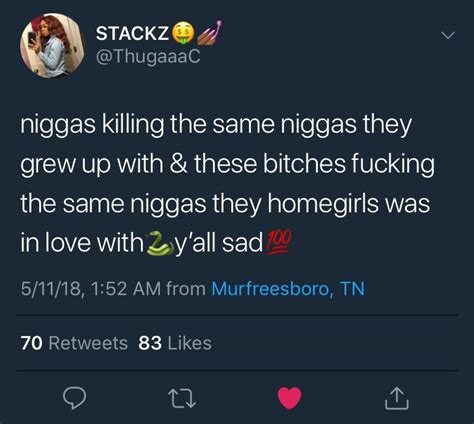Open the STACKZ display name profile
Image resolution: width=474 pixels, height=424 pixels.
[x=133, y=33]
